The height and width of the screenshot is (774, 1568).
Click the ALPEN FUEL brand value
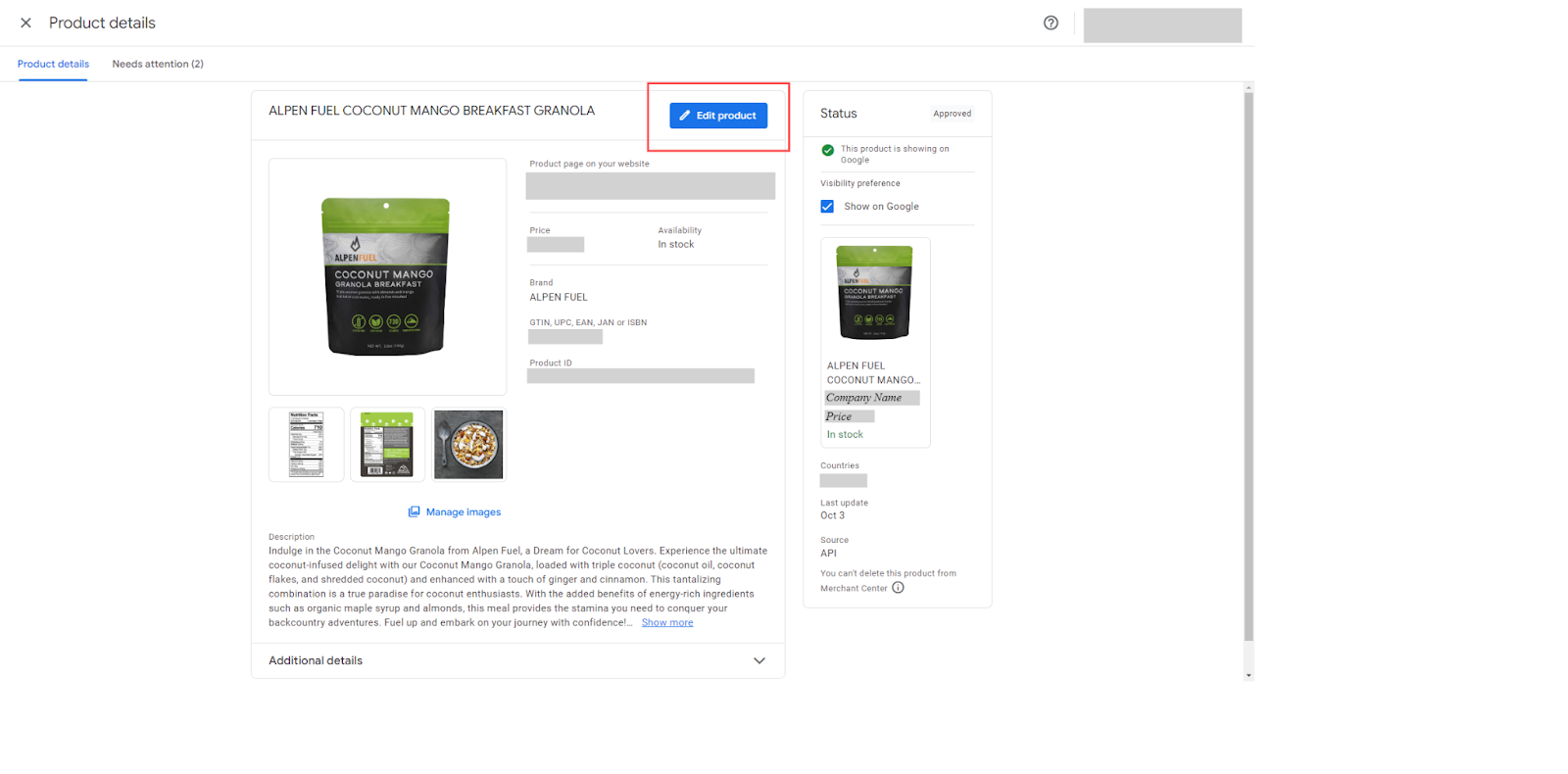coord(559,298)
